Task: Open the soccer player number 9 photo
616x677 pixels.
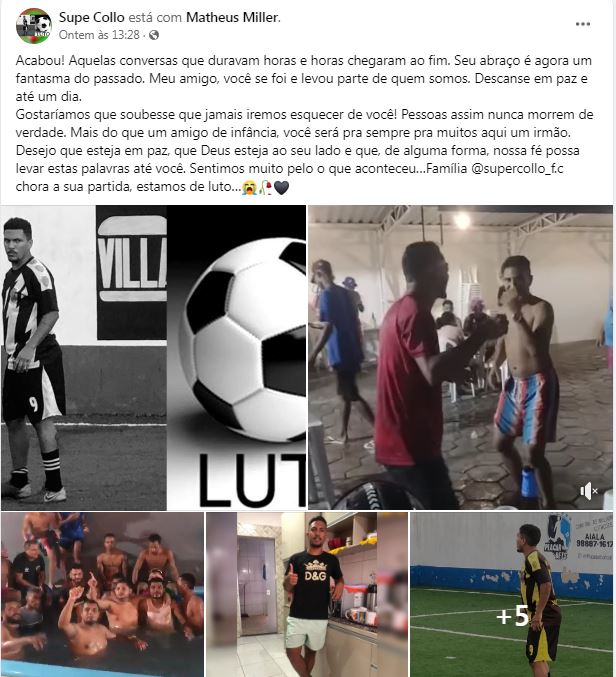Action: [x=83, y=358]
